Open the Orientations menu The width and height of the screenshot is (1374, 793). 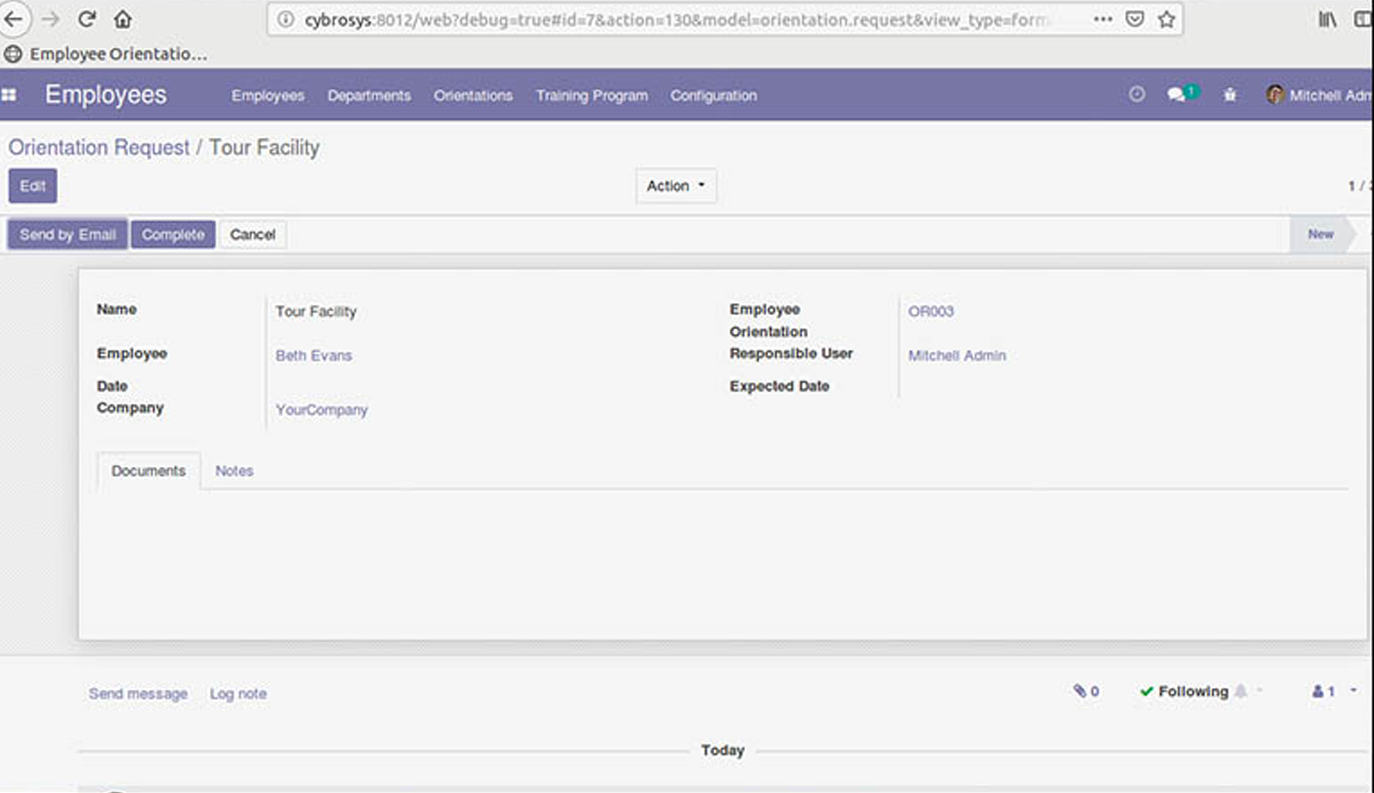click(x=473, y=95)
